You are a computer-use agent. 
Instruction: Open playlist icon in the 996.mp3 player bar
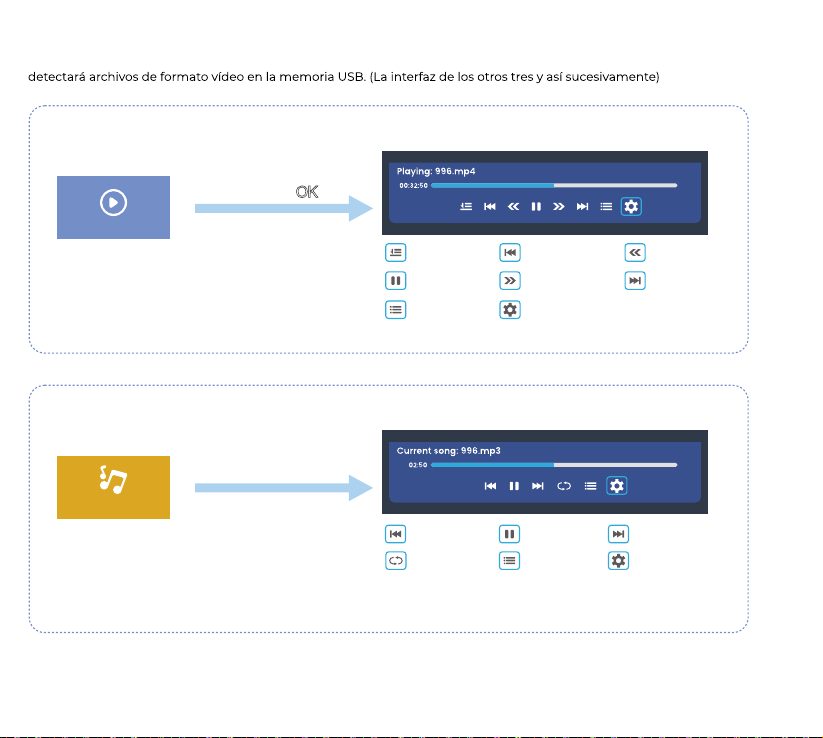[x=590, y=486]
